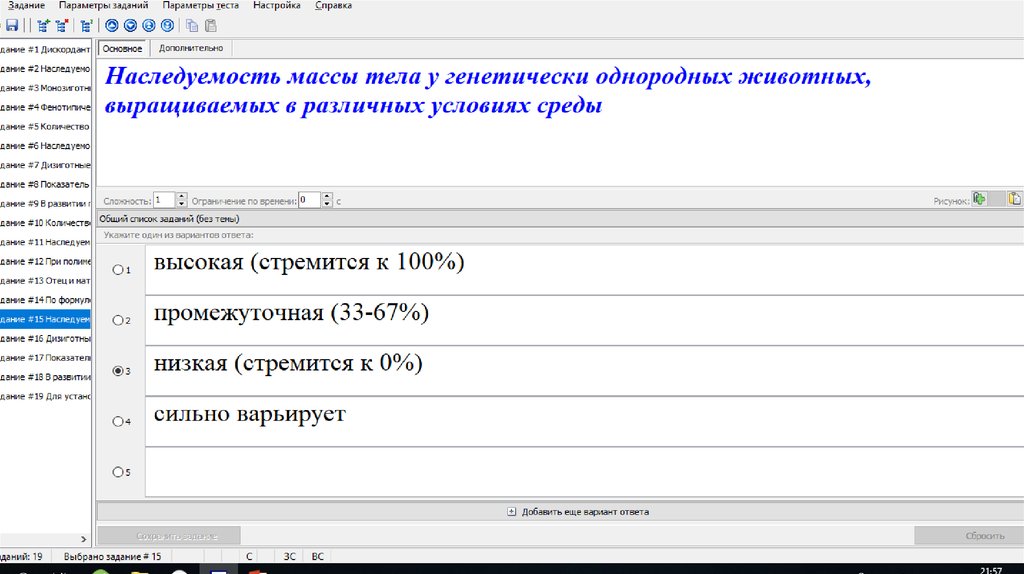1024x574 pixels.
Task: Open the 'Настройка' menu
Action: click(x=277, y=6)
